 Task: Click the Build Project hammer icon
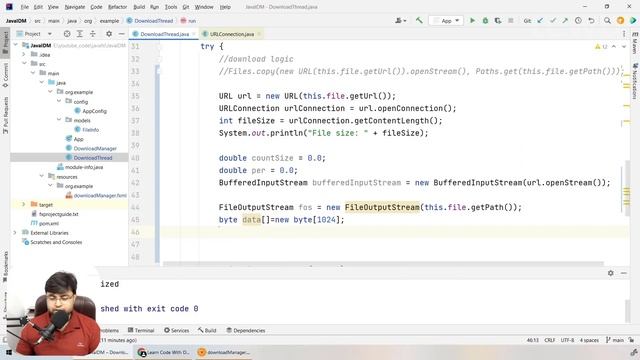point(419,20)
